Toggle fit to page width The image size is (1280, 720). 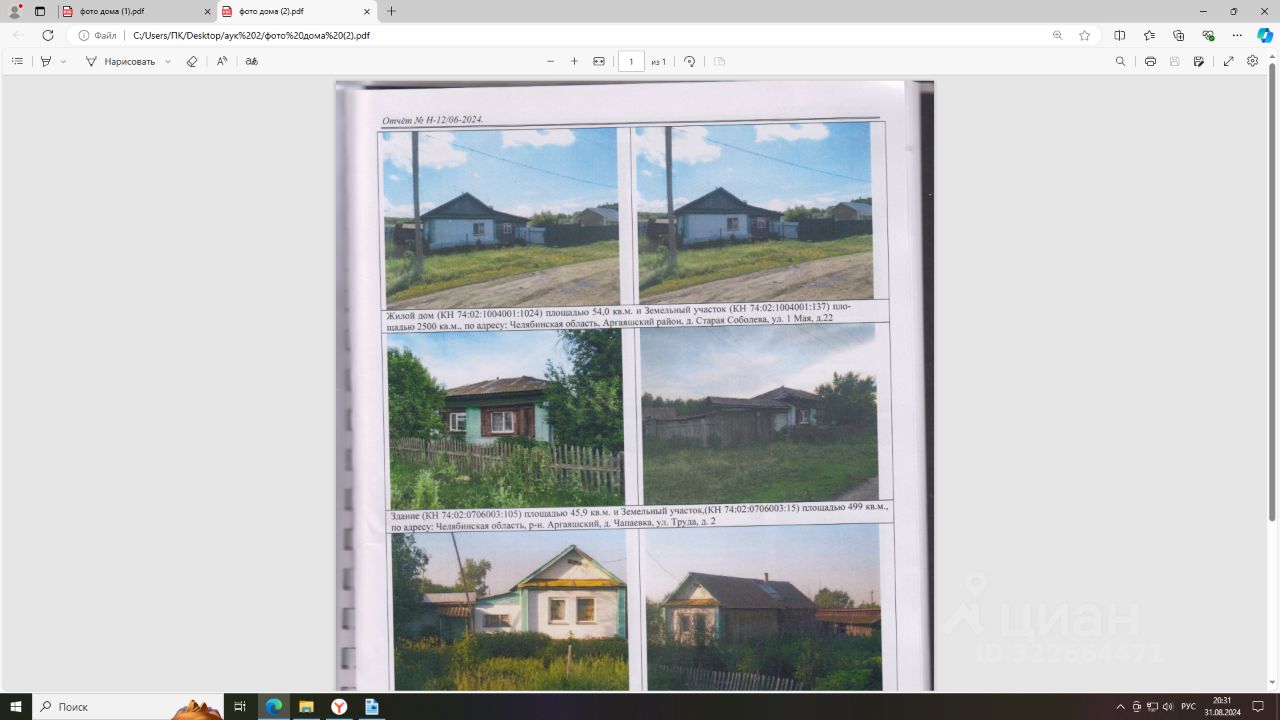click(x=599, y=61)
